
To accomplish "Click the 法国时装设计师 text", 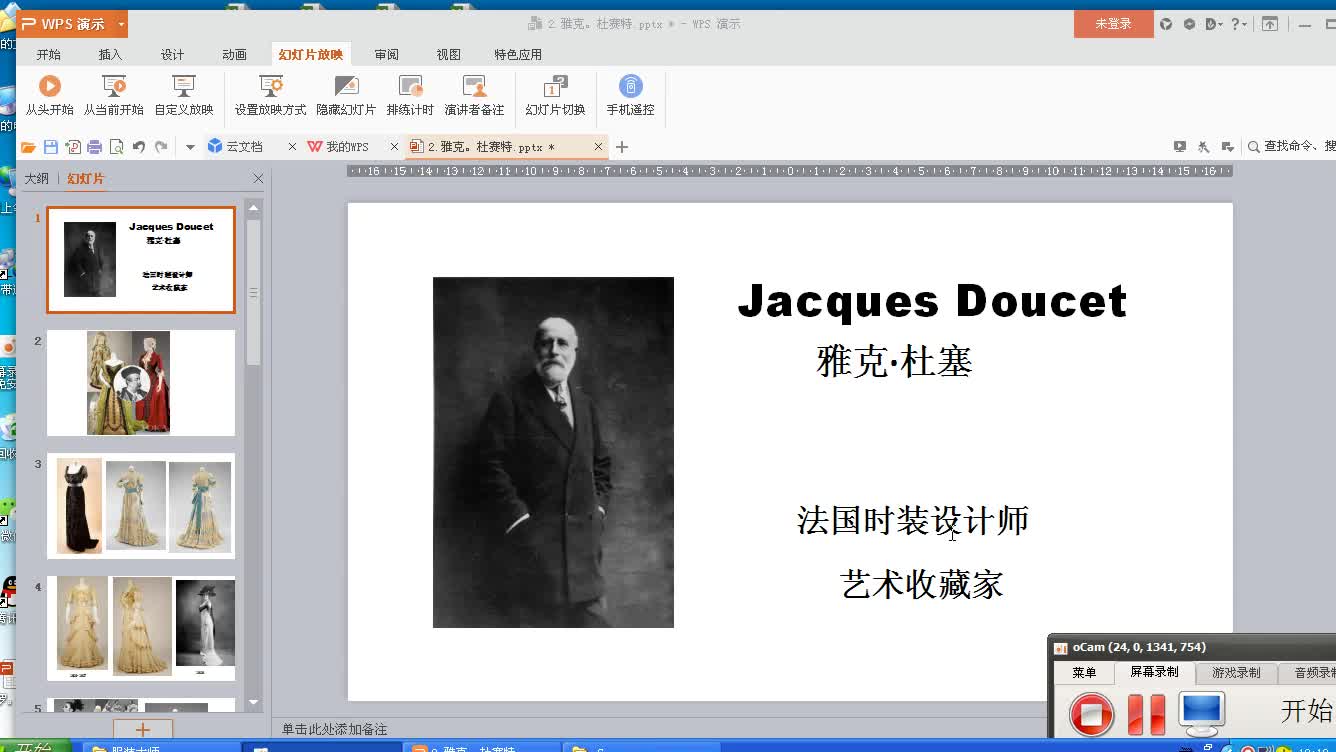I will [913, 520].
